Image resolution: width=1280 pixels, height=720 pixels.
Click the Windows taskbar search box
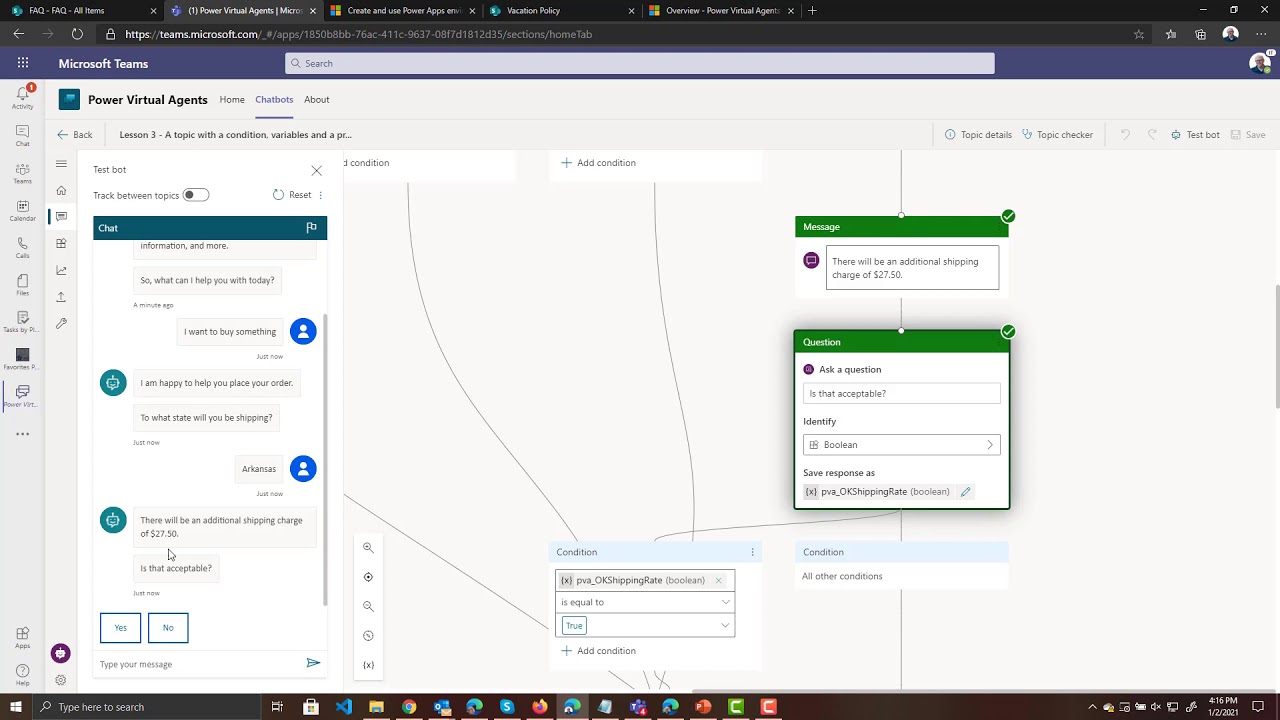point(146,707)
